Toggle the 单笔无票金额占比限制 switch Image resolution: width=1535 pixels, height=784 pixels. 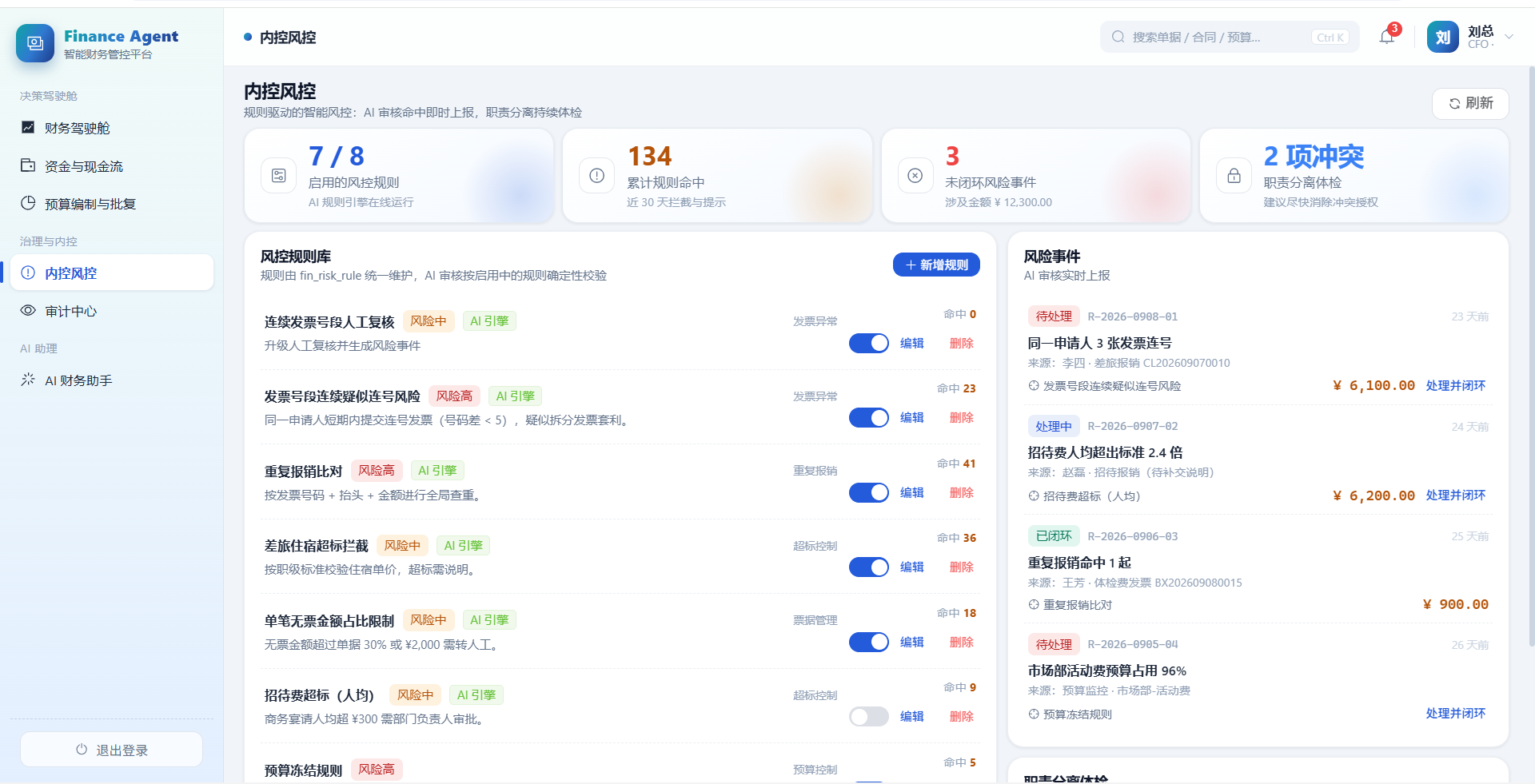click(869, 642)
